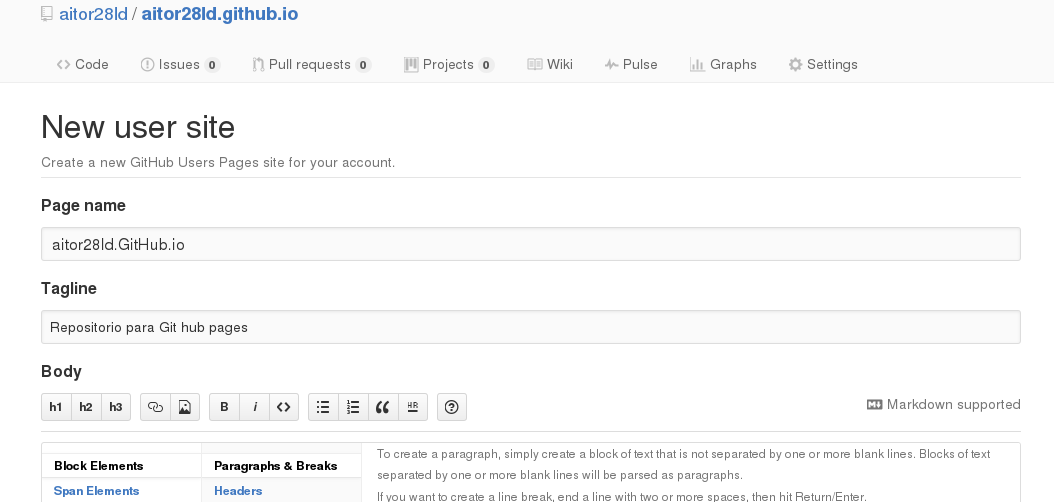This screenshot has height=502, width=1054.
Task: Click the New user site heading
Action: point(138,127)
